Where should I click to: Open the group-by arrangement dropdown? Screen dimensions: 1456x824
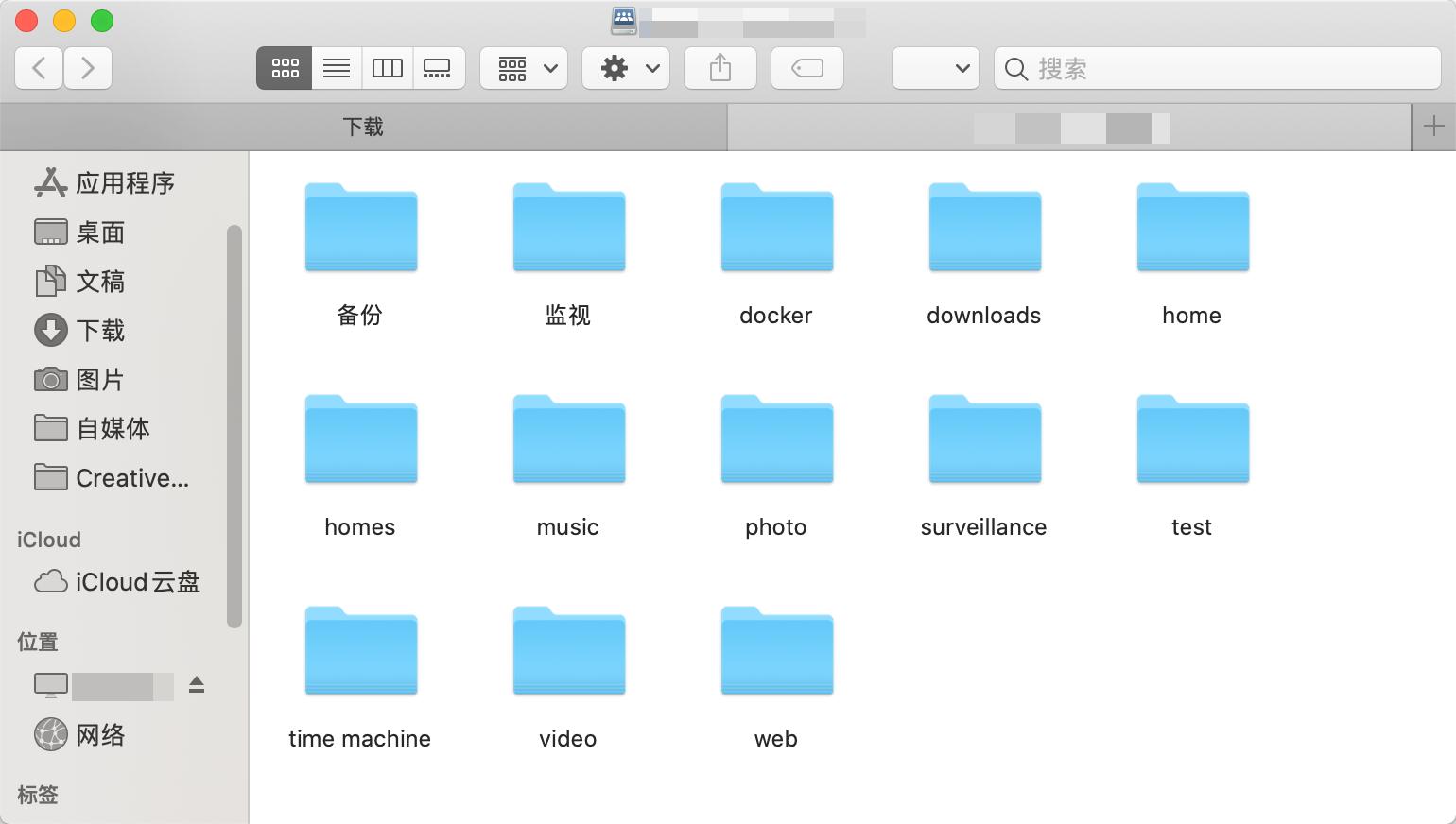[524, 68]
